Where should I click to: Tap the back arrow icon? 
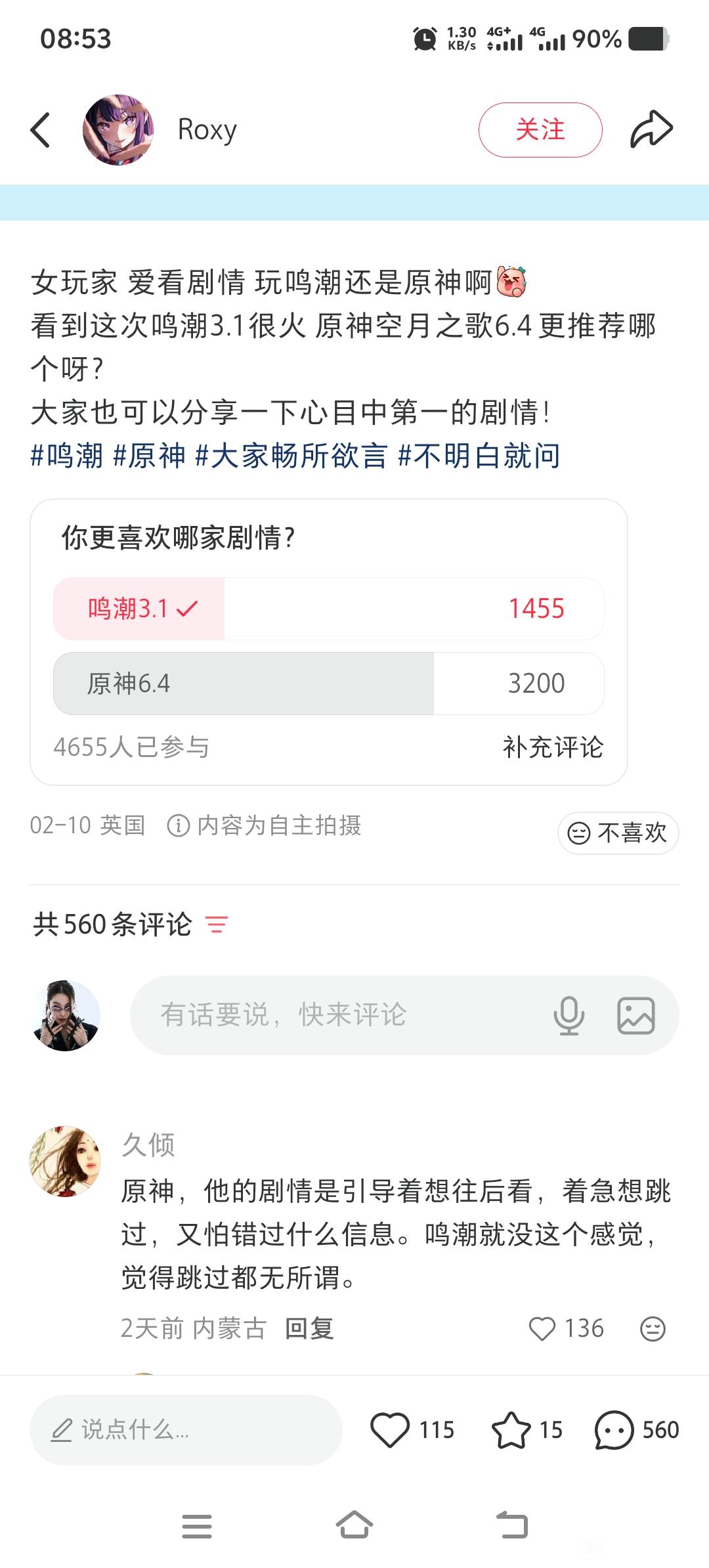(41, 130)
